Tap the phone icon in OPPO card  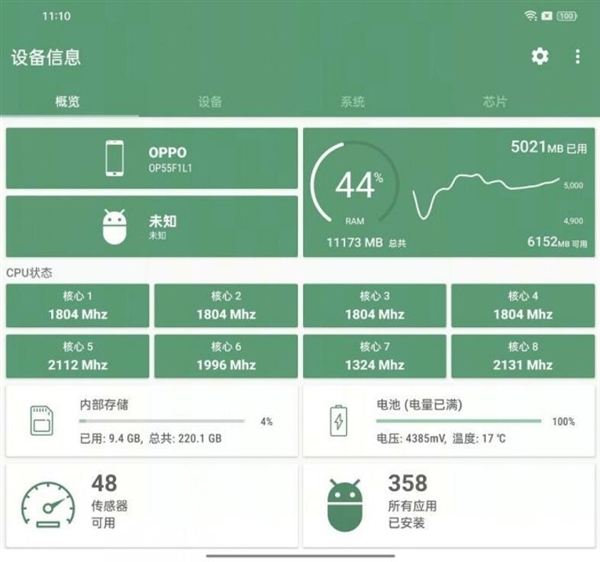115,159
